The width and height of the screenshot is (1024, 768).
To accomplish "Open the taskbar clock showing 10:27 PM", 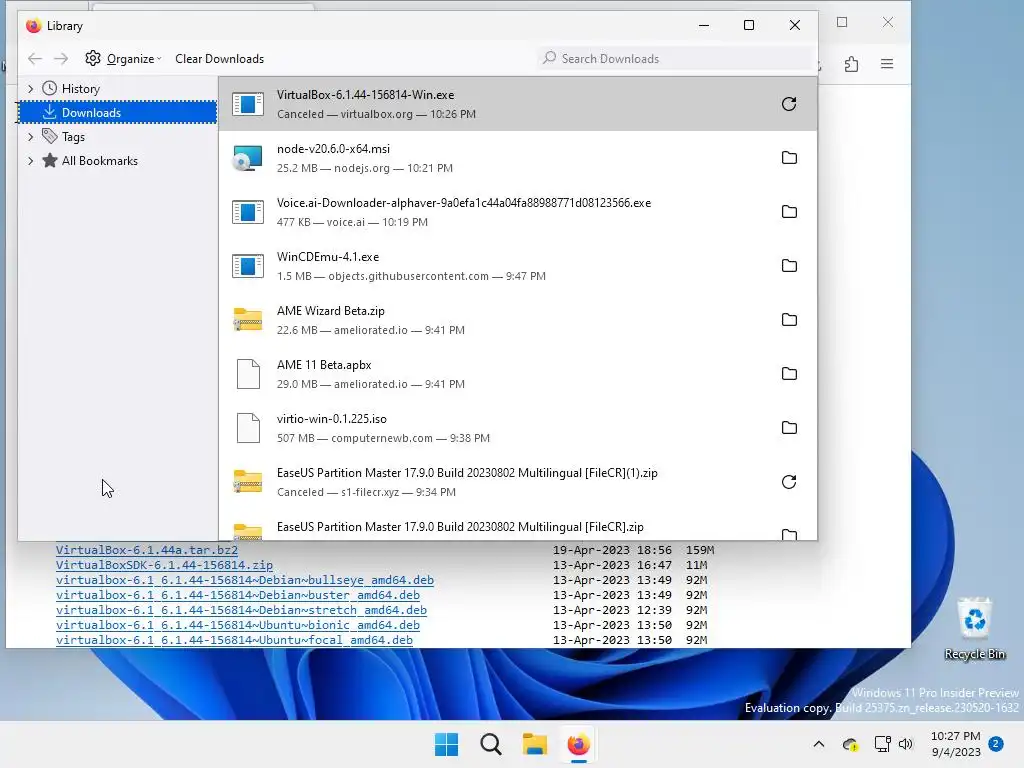I will (955, 744).
